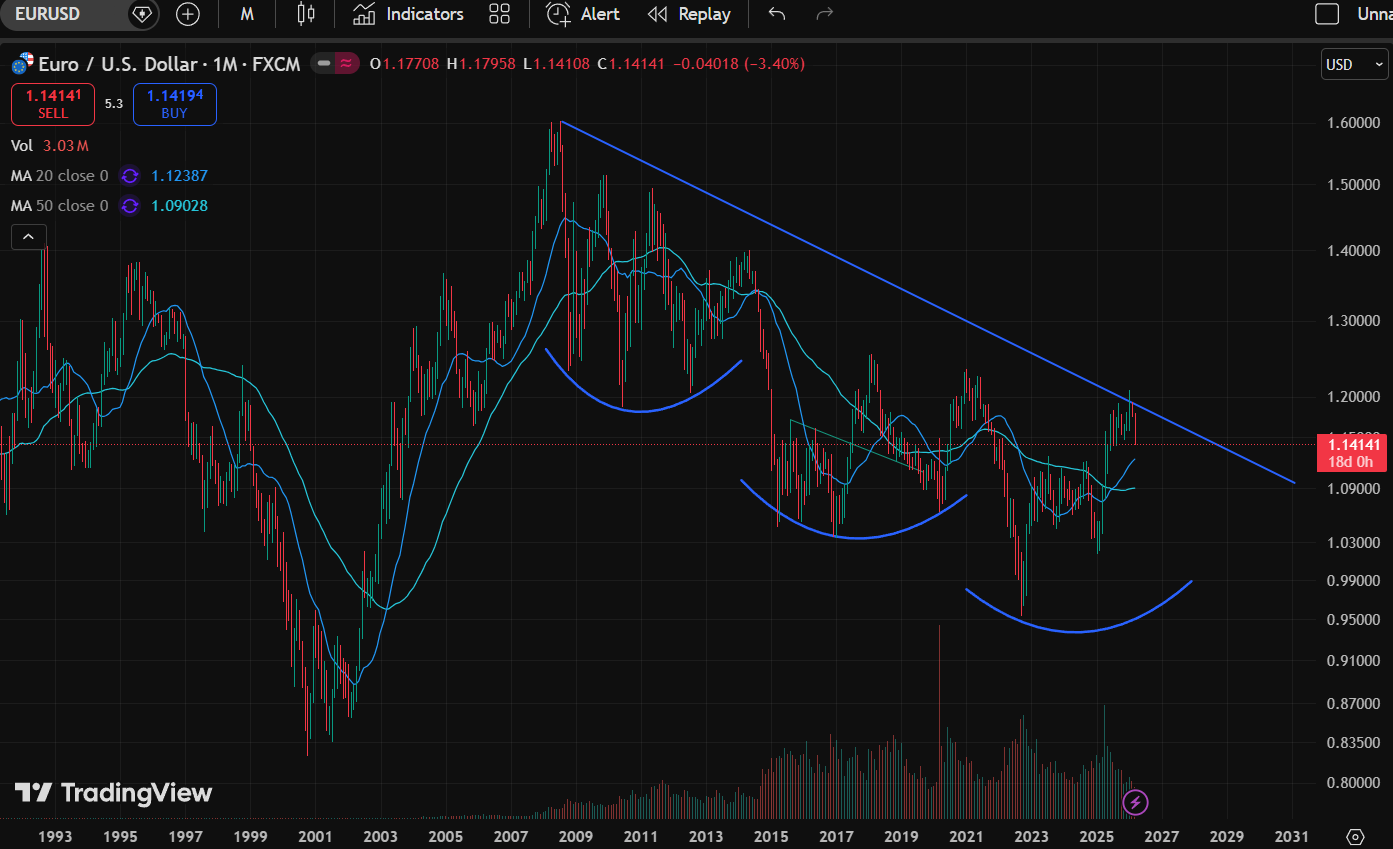
Task: Open the M monthly interval selector
Action: pyautogui.click(x=247, y=14)
